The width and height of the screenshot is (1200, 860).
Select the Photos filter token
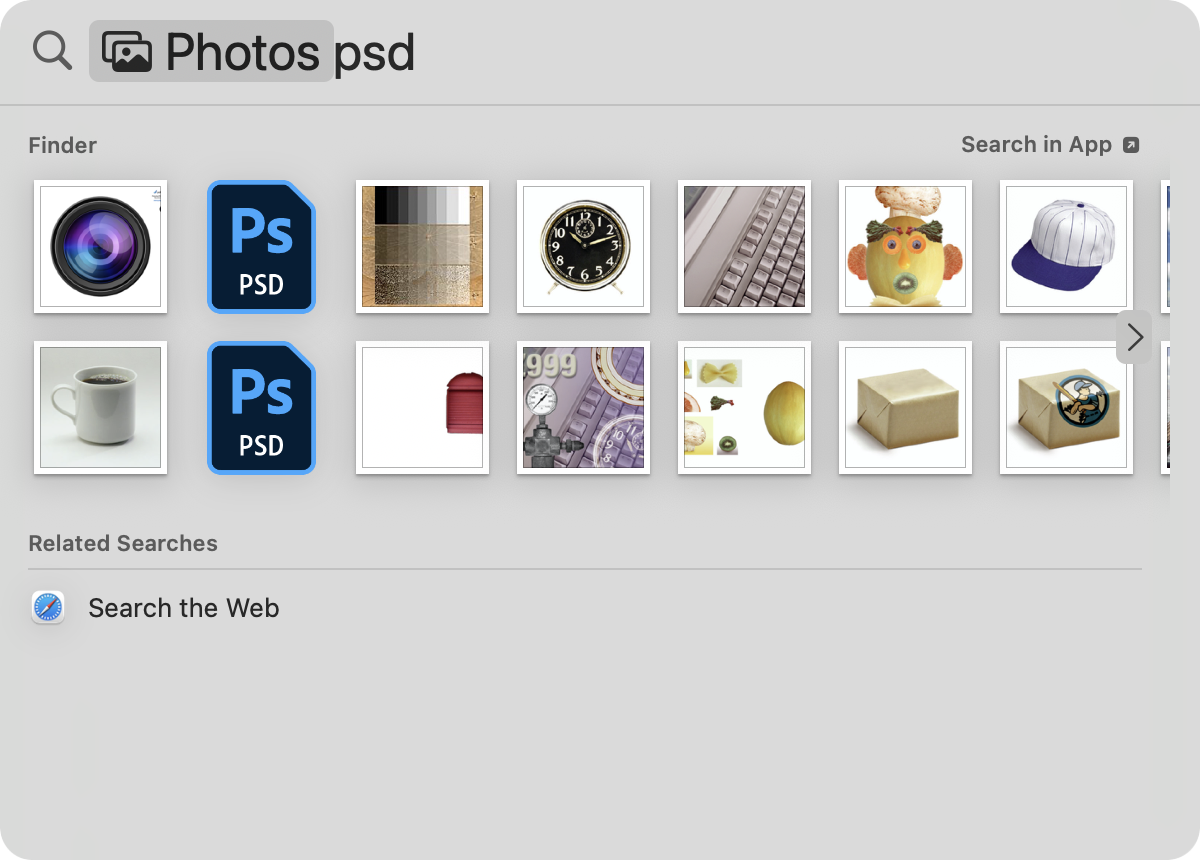[x=211, y=51]
